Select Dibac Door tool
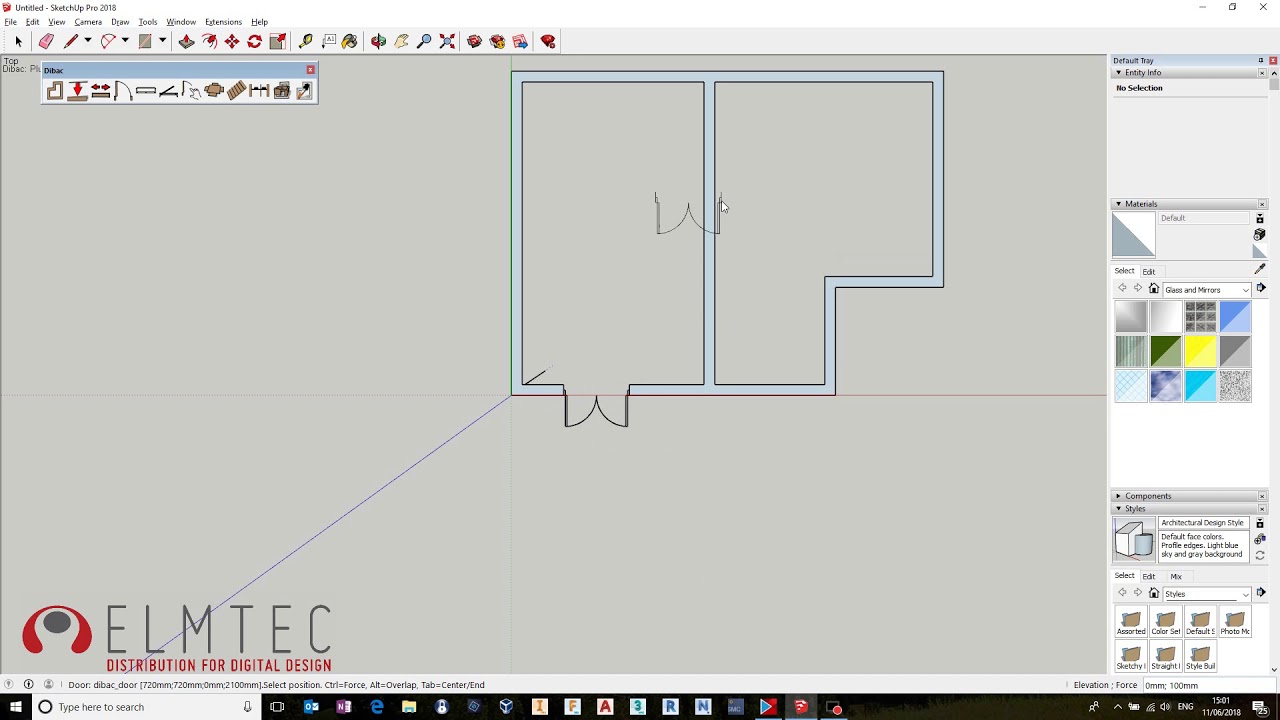This screenshot has height=720, width=1280. [x=123, y=91]
